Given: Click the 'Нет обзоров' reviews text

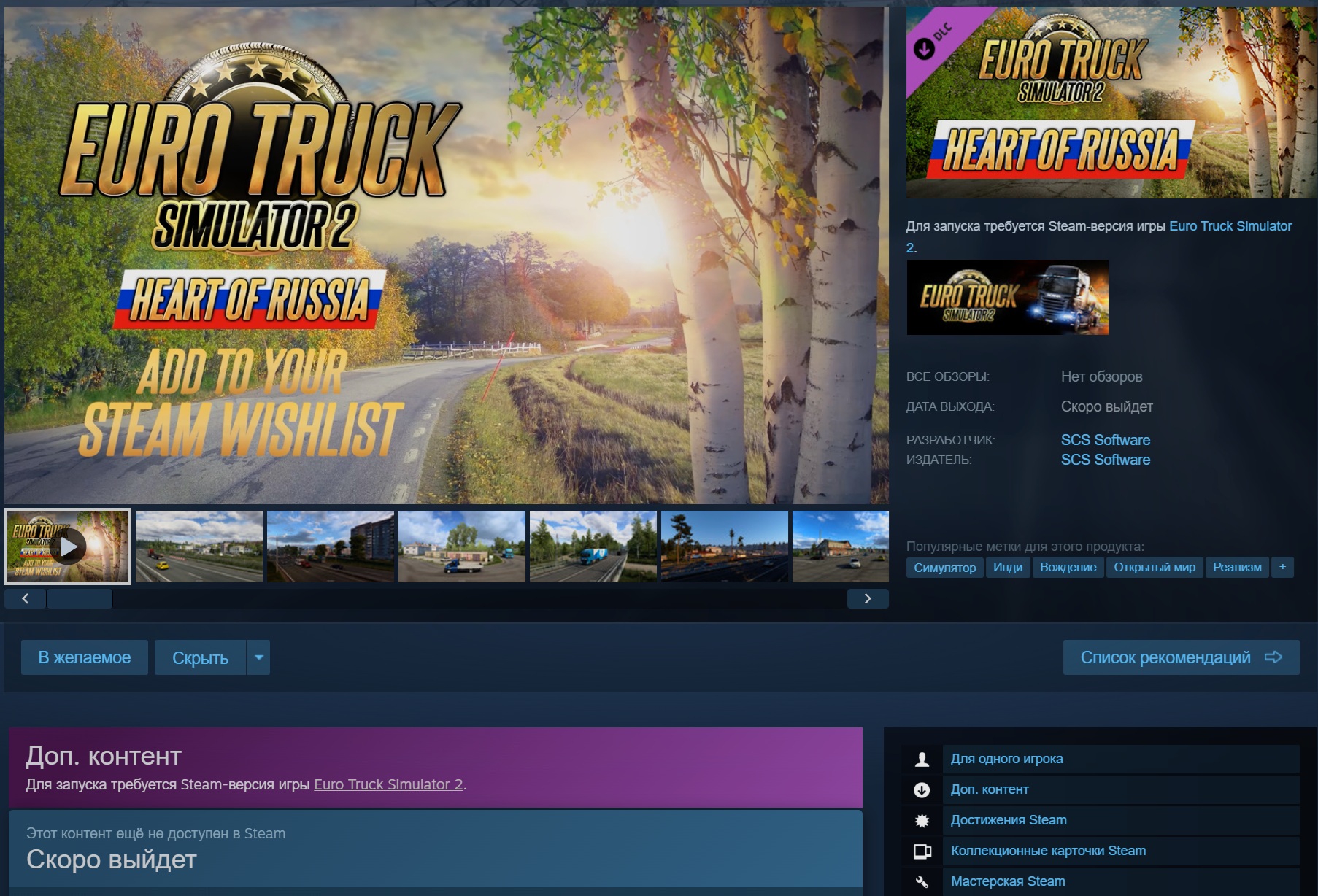Looking at the screenshot, I should pos(1101,376).
